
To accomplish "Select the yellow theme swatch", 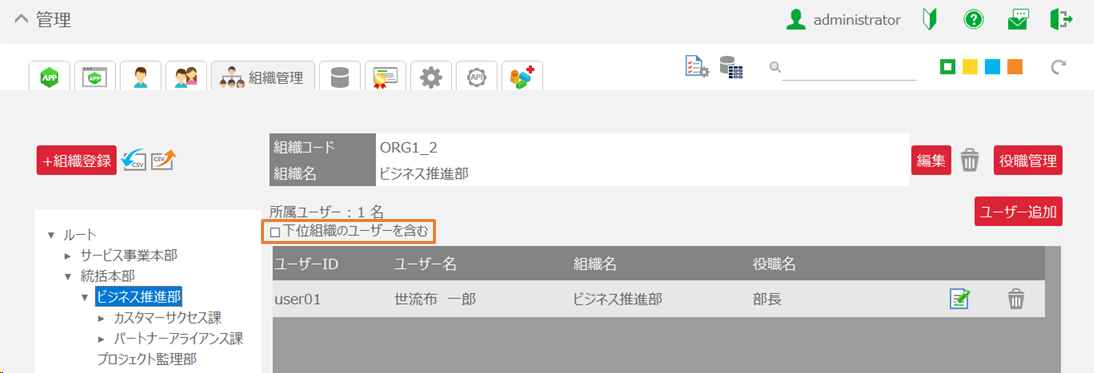I will [x=970, y=67].
